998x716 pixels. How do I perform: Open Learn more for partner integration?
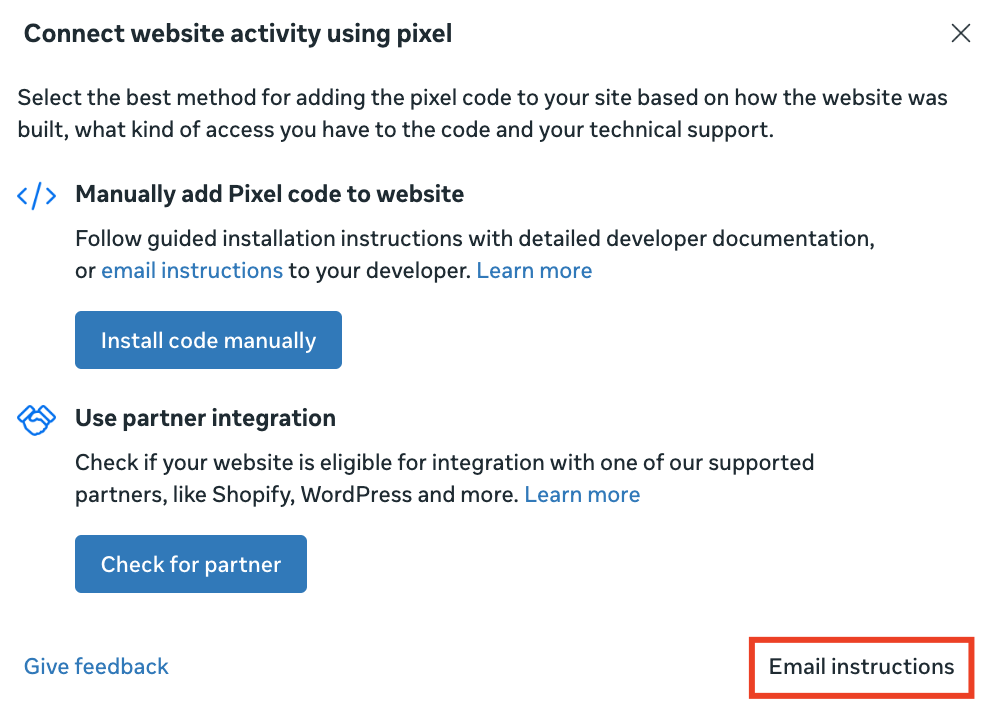[582, 495]
